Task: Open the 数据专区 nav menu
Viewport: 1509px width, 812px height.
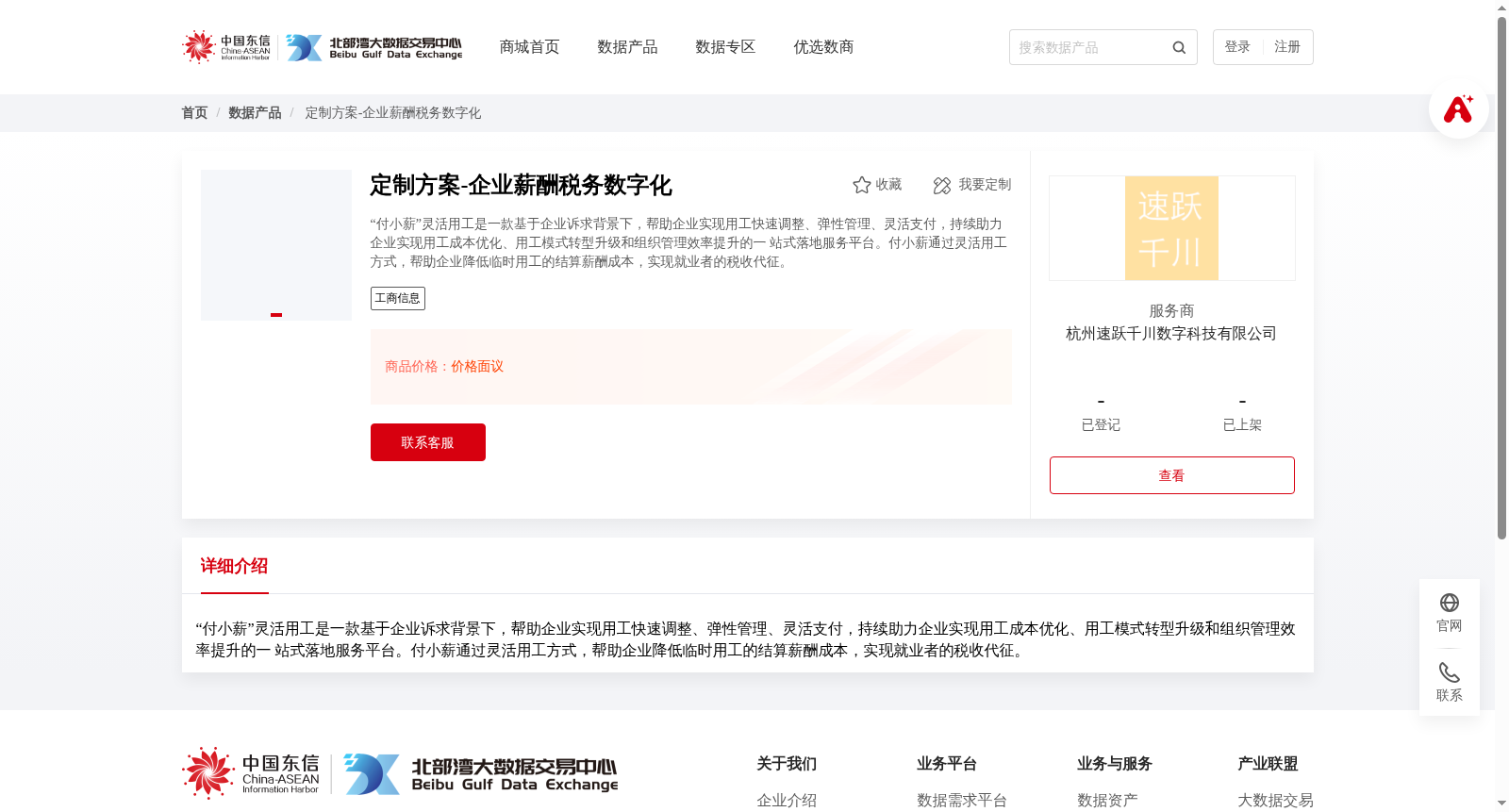Action: [725, 47]
